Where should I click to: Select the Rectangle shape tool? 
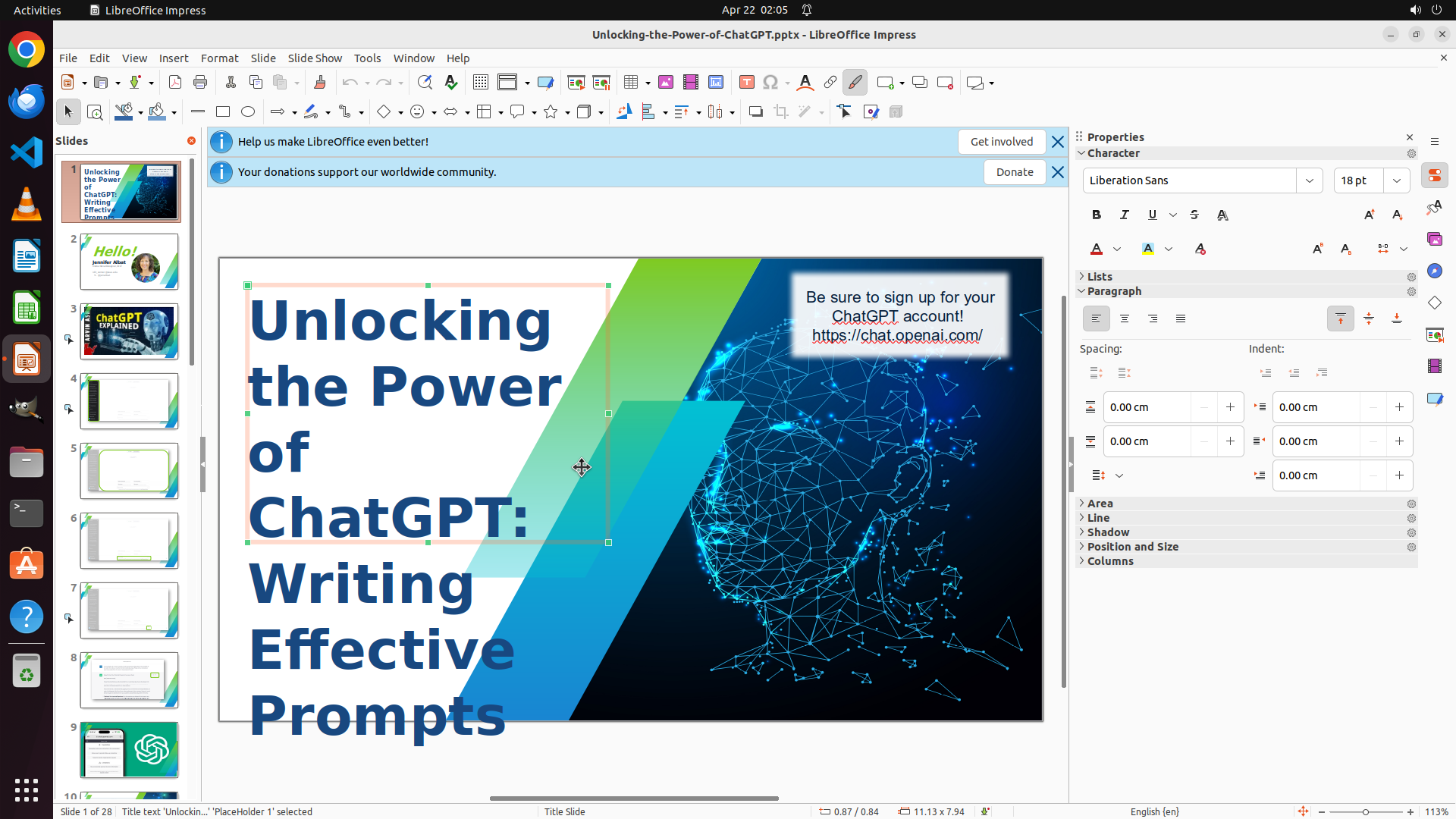click(223, 112)
